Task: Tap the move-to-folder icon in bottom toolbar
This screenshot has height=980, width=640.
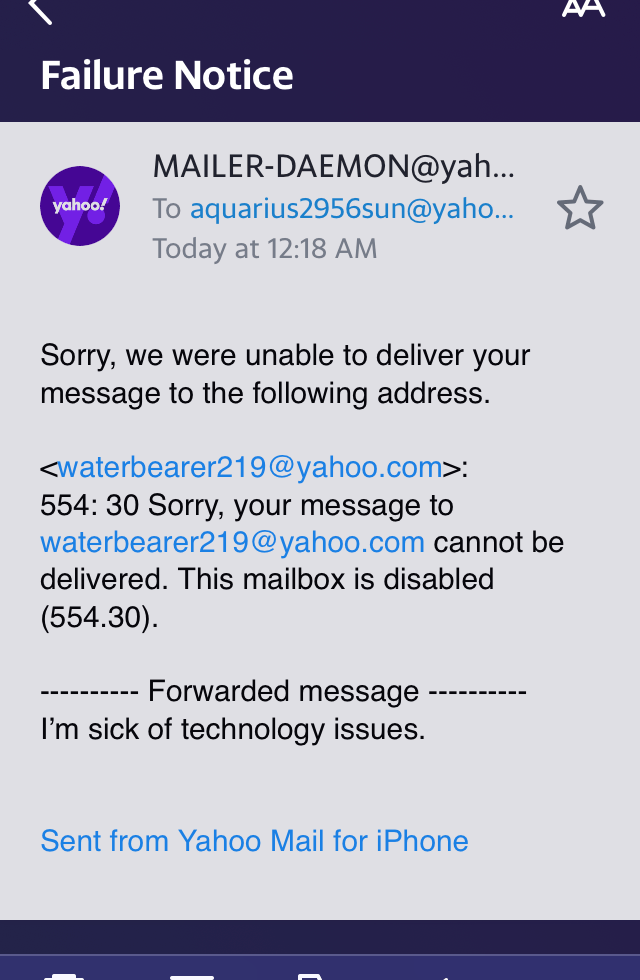Action: pyautogui.click(x=310, y=974)
